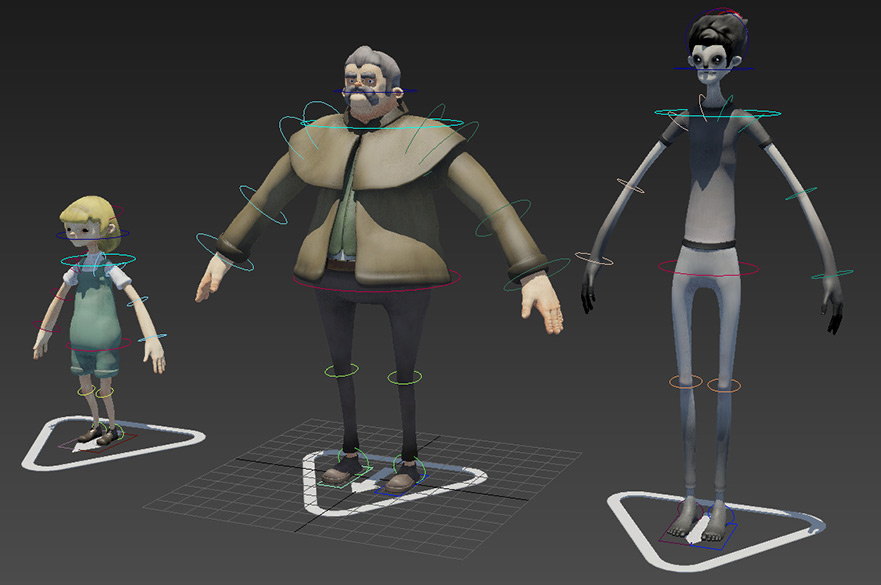Select thin character's teal elbow ring farthest from old man
Viewport: 881px width, 585px height.
tap(801, 194)
